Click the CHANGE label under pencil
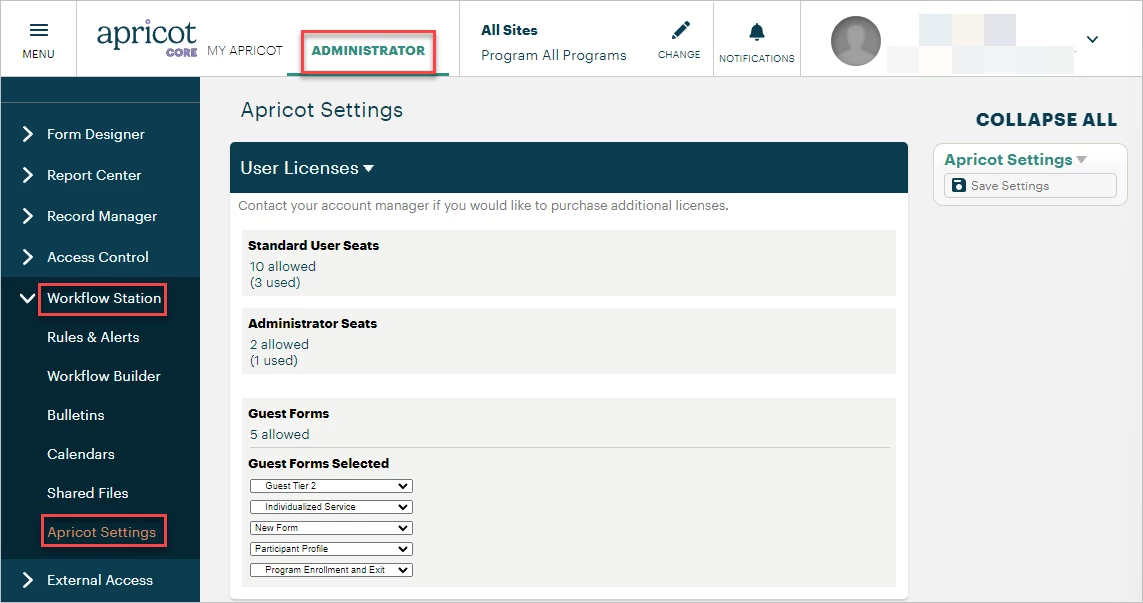1143x603 pixels. [x=679, y=55]
